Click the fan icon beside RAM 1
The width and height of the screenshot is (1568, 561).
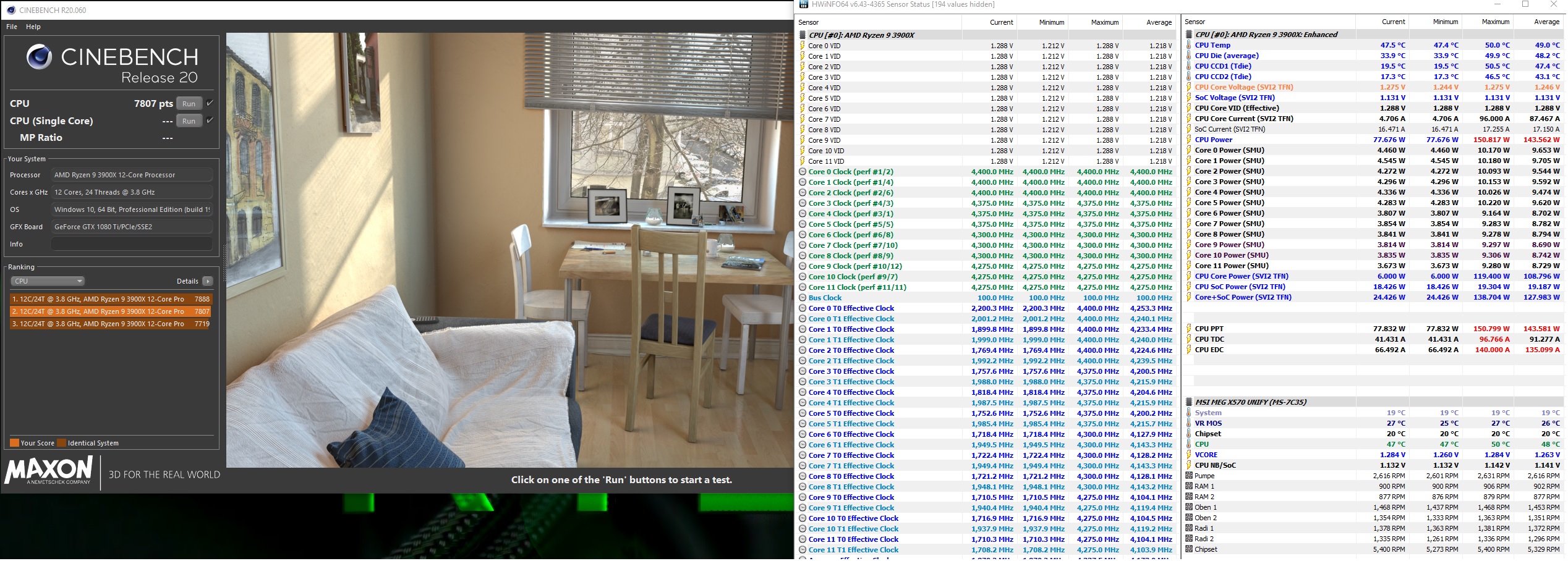1189,486
